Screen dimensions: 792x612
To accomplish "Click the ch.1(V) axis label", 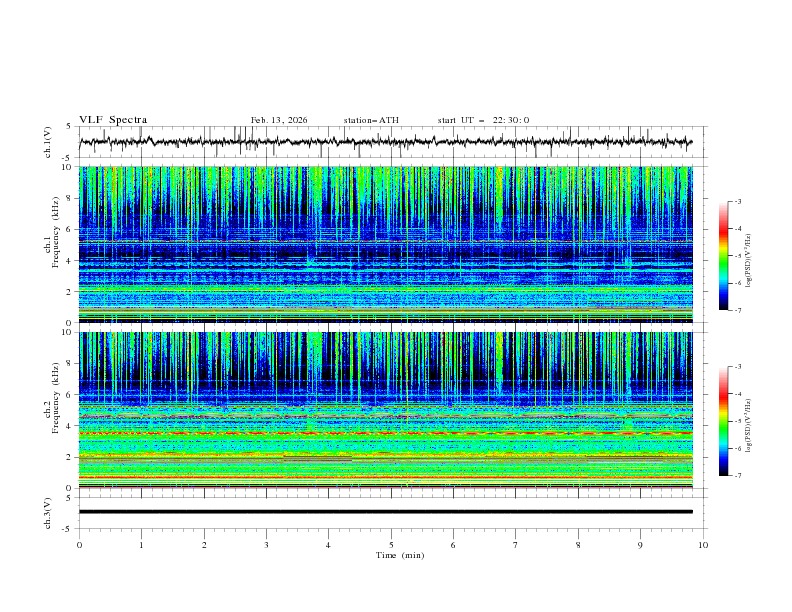I will click(48, 142).
